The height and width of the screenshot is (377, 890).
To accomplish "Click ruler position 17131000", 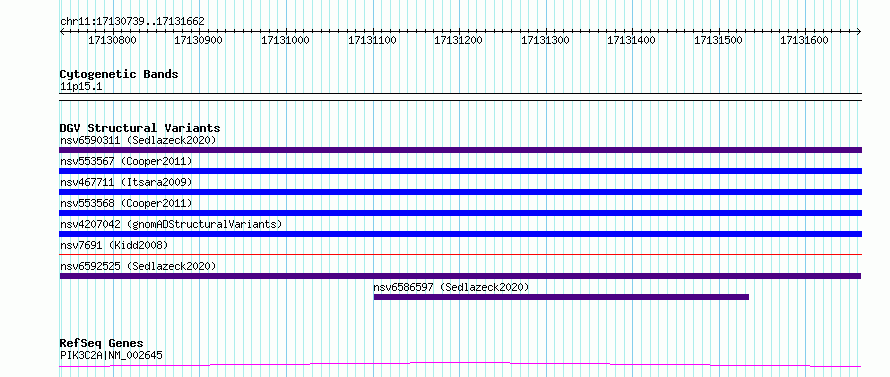I will [x=286, y=41].
